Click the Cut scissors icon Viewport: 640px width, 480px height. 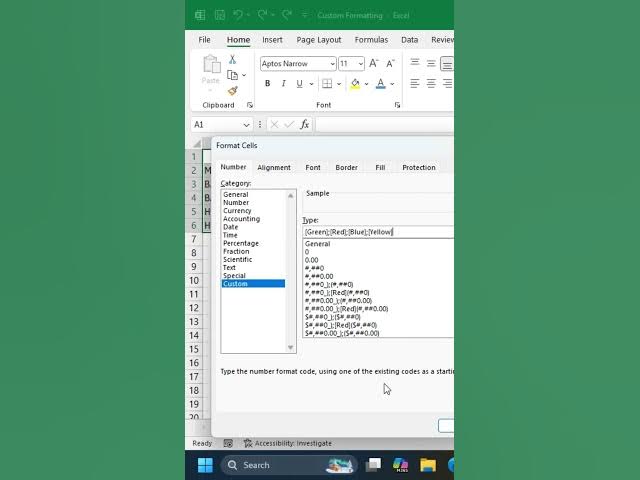(x=232, y=60)
